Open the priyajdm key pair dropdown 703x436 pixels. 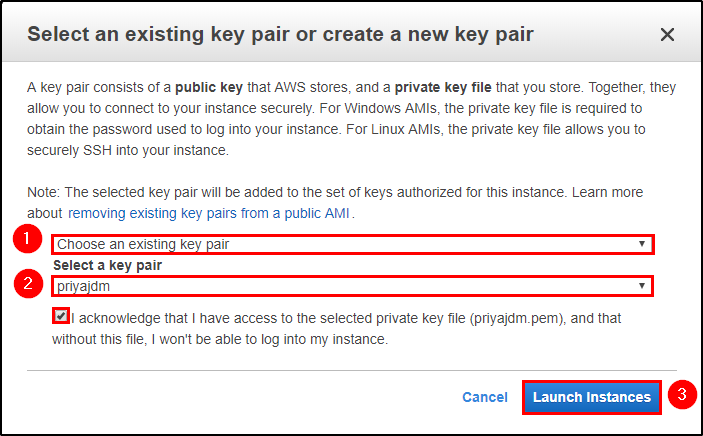pos(352,286)
